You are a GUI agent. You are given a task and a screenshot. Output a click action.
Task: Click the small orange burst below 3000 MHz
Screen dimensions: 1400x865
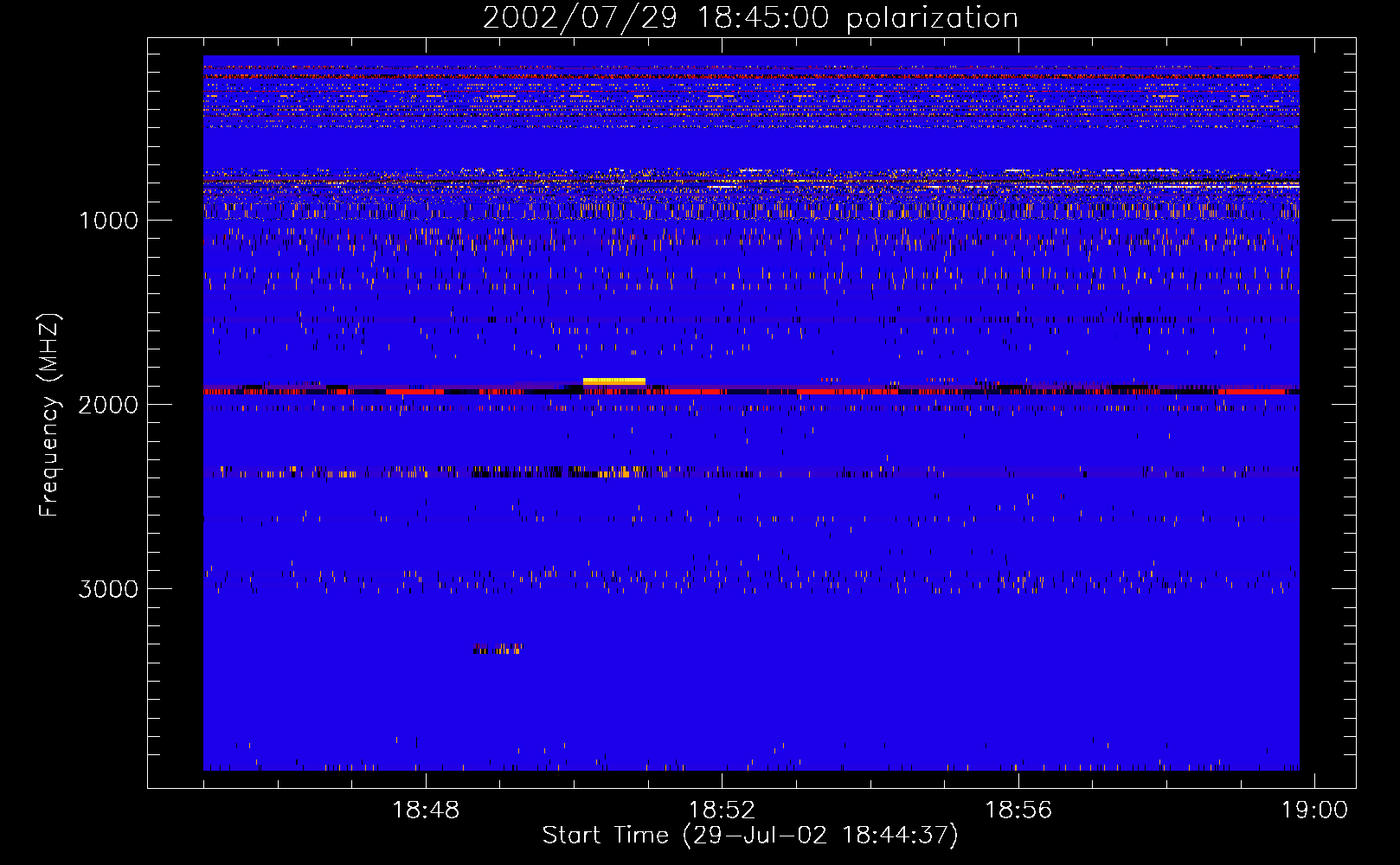[498, 649]
